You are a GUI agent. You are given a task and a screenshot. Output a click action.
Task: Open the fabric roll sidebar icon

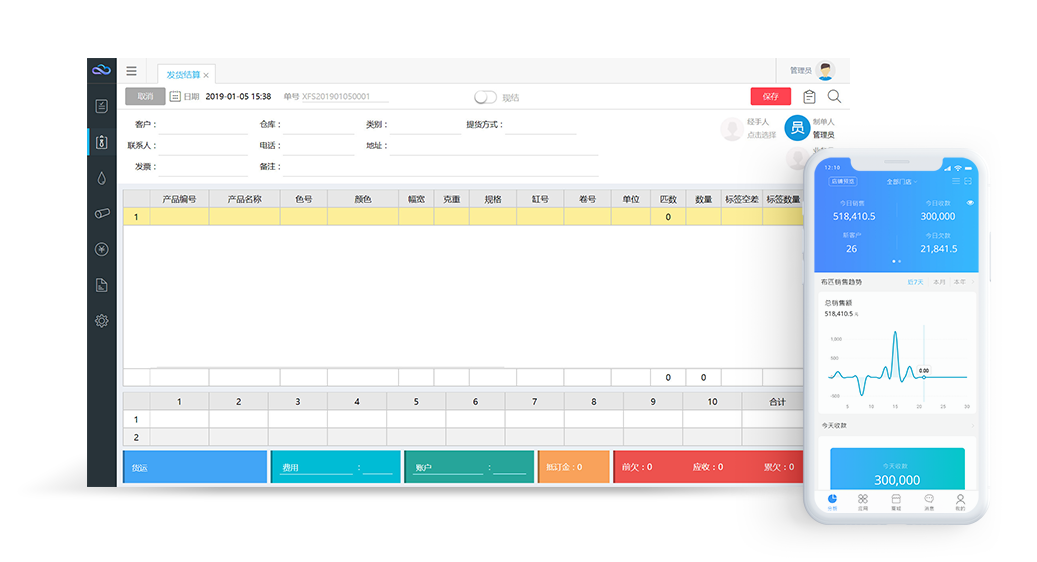coord(101,213)
